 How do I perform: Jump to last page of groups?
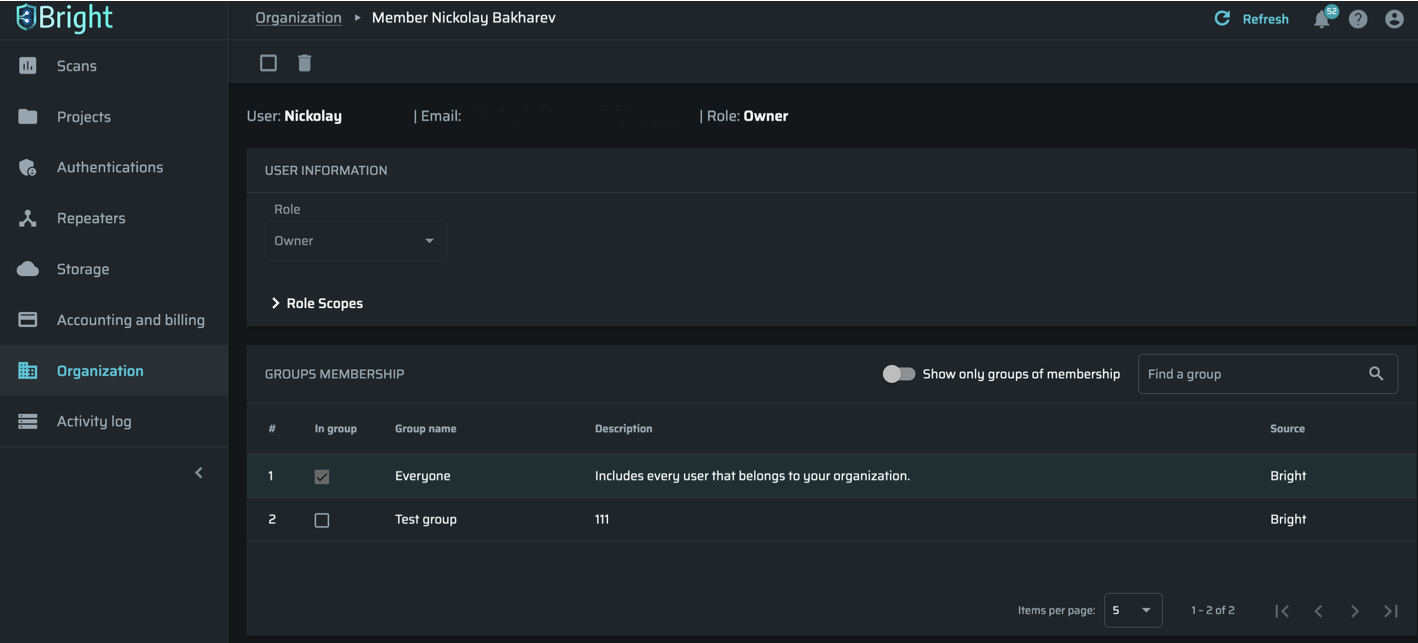(1391, 611)
